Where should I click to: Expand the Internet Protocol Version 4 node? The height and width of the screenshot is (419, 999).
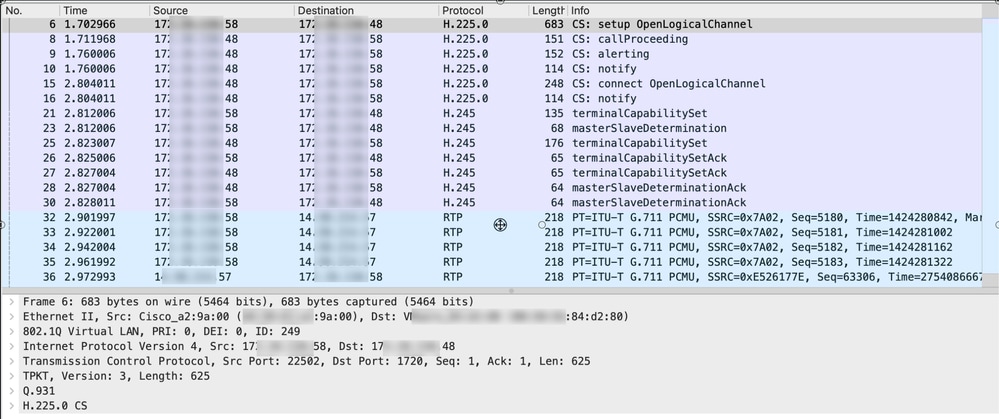point(11,346)
